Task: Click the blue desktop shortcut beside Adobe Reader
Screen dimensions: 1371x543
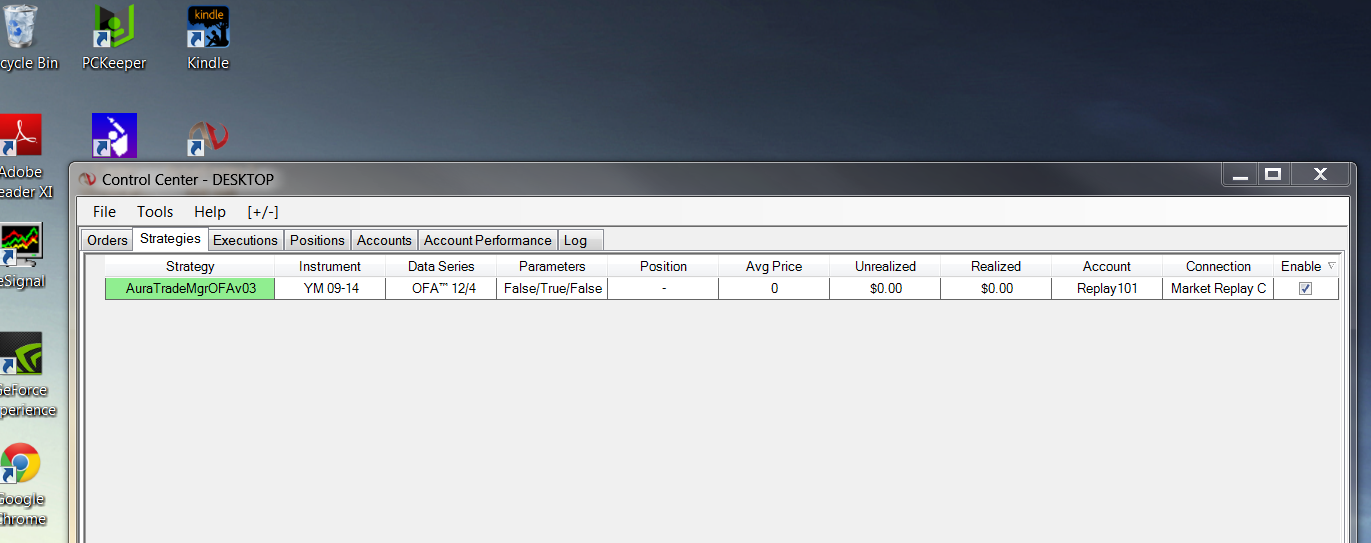Action: click(114, 136)
